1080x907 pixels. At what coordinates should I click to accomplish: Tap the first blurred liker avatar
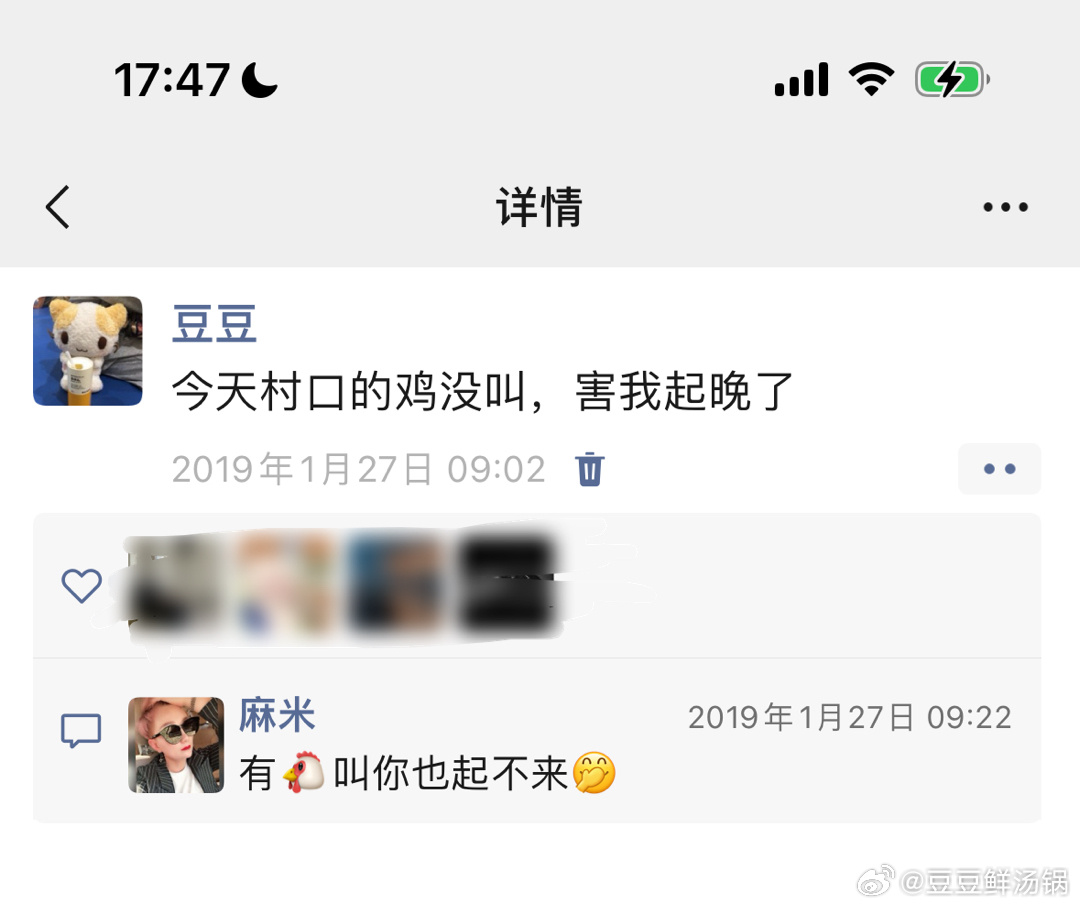click(x=172, y=585)
